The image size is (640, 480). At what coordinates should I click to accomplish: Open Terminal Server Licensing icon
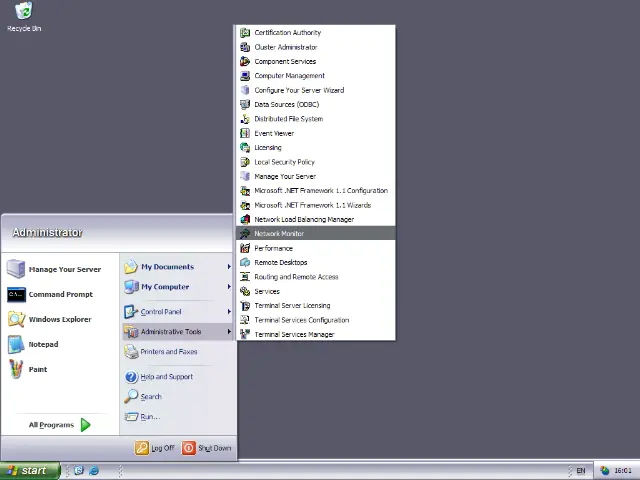245,305
